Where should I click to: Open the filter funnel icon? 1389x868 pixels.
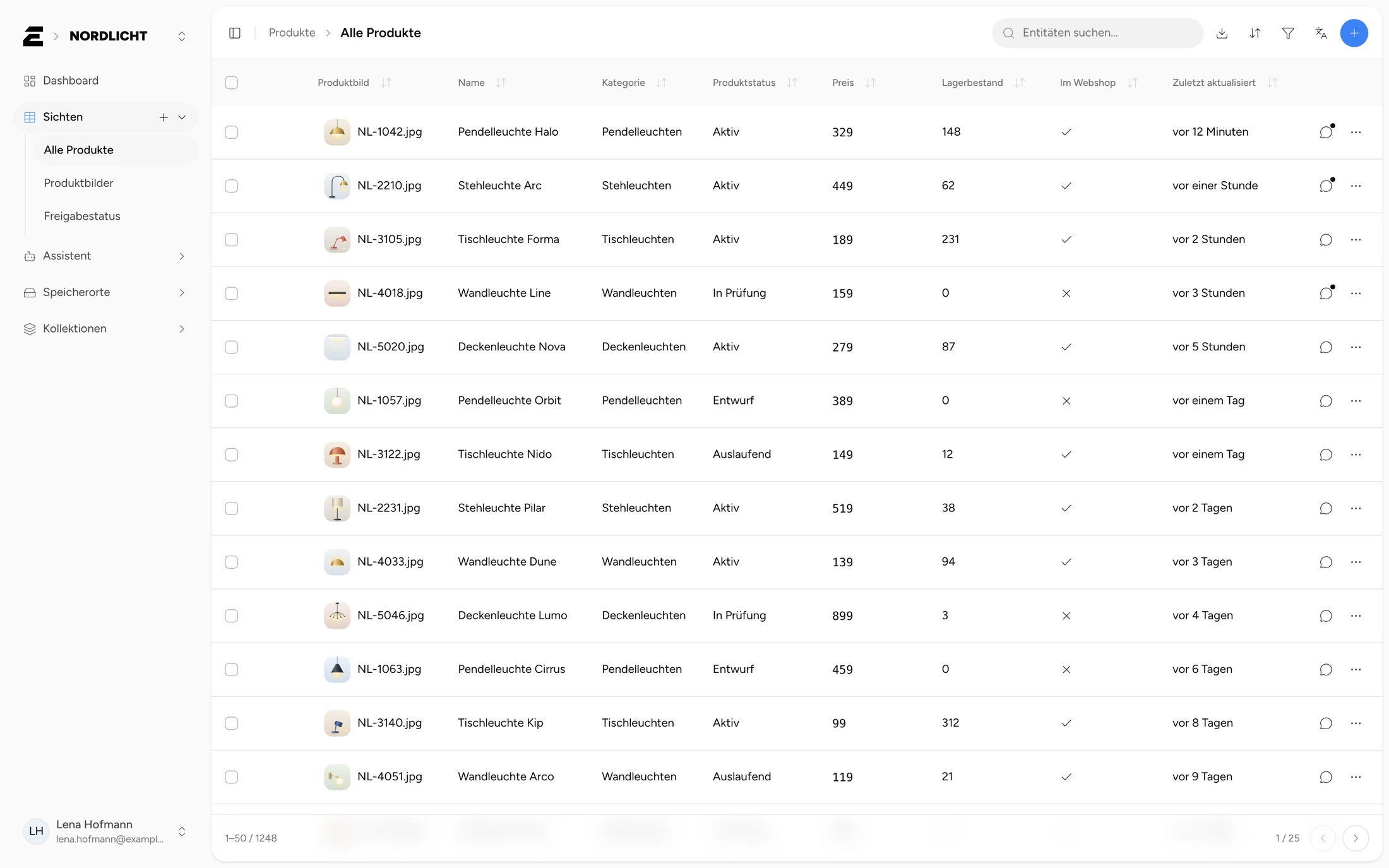pyautogui.click(x=1288, y=33)
